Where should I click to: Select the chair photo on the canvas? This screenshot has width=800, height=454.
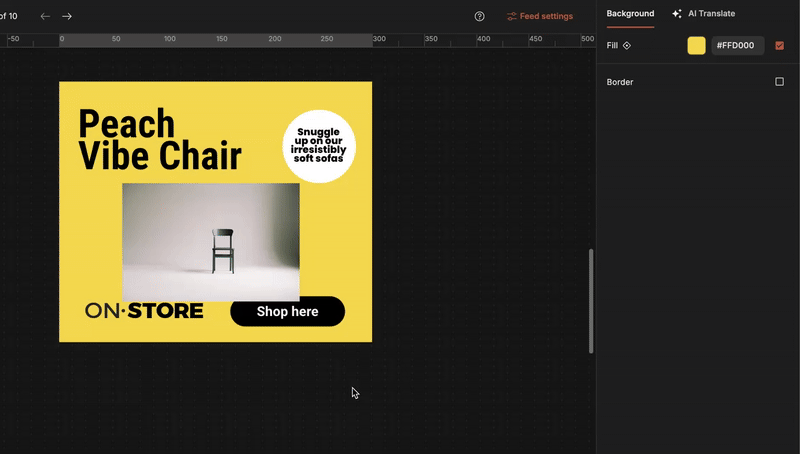pyautogui.click(x=210, y=242)
